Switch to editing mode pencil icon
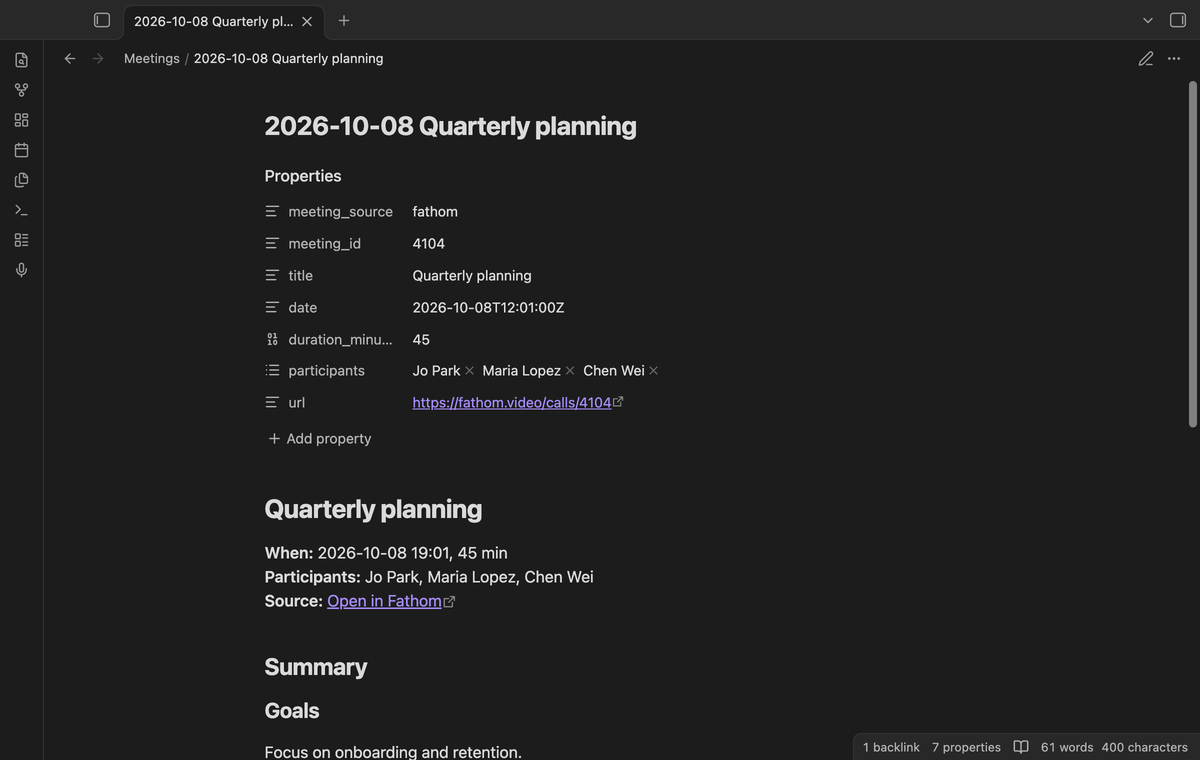Screen dimensions: 1200x760 [1146, 58]
